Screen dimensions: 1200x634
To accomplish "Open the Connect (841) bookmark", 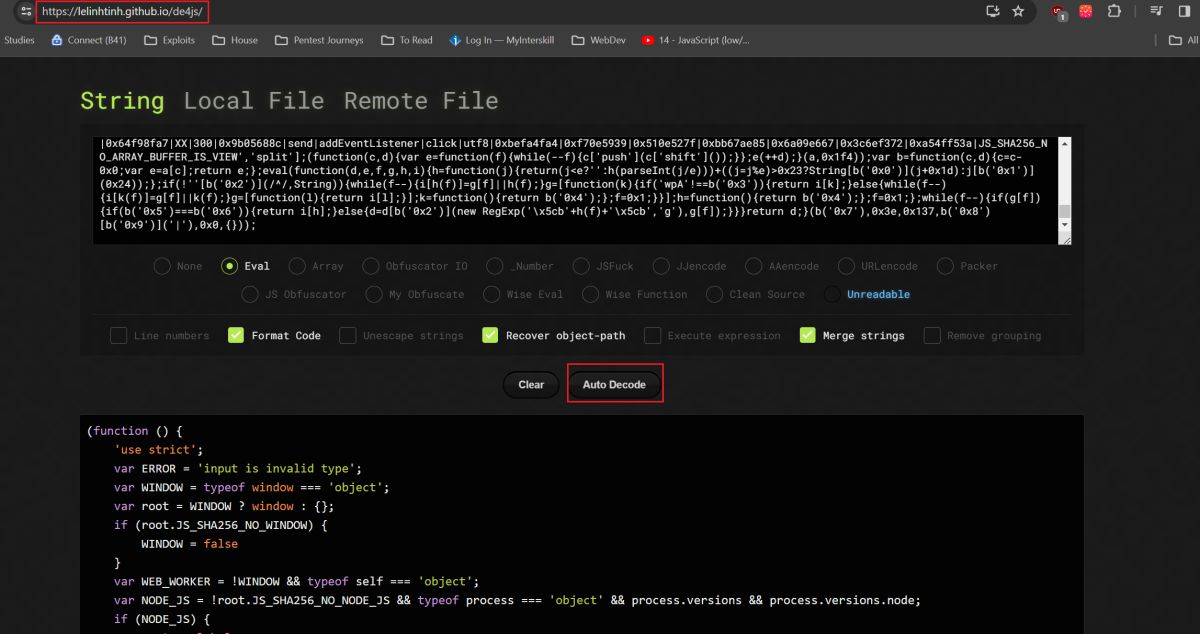I will pyautogui.click(x=90, y=40).
